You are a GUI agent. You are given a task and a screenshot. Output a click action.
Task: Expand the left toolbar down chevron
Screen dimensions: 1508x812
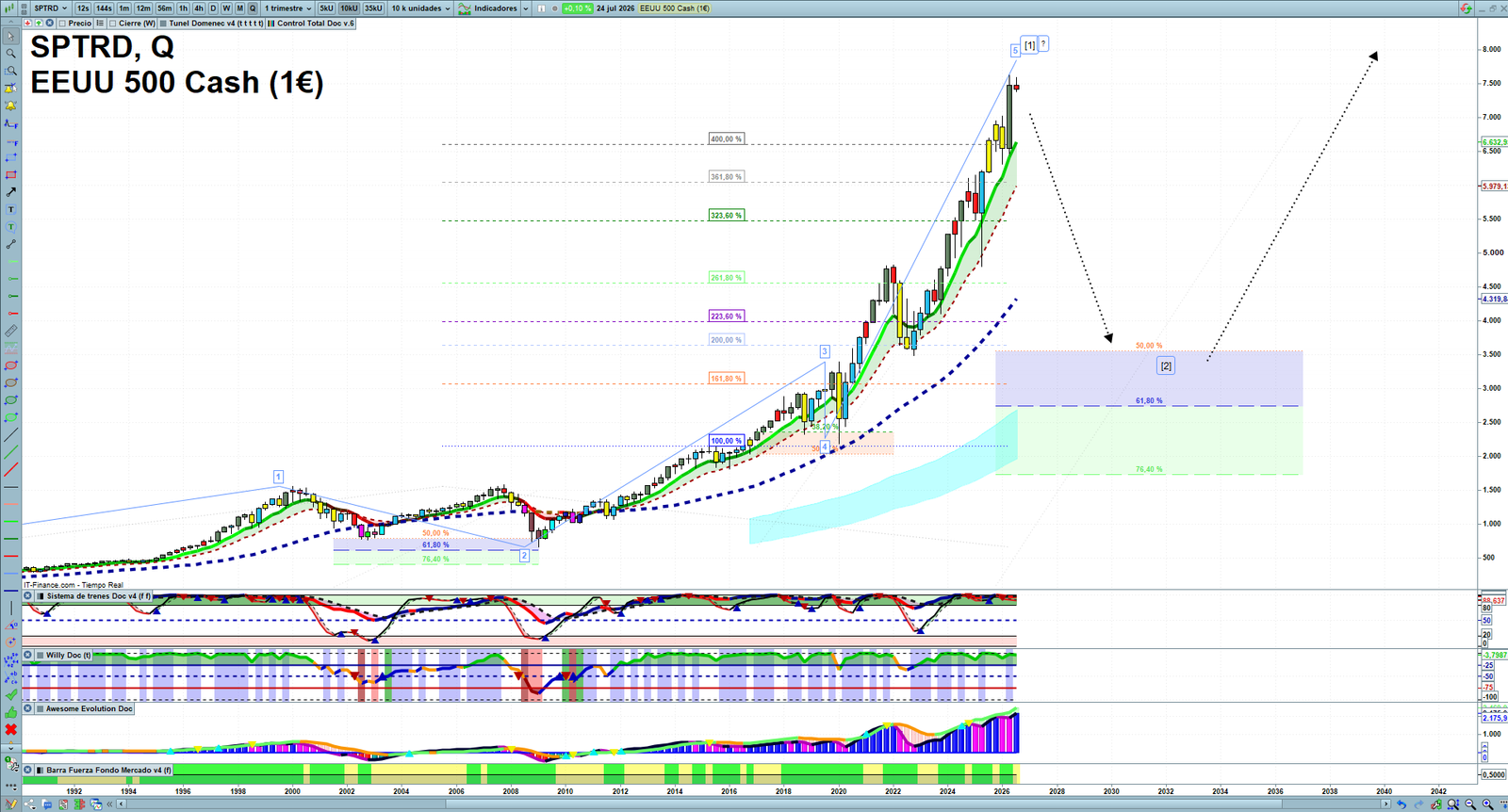(x=10, y=747)
